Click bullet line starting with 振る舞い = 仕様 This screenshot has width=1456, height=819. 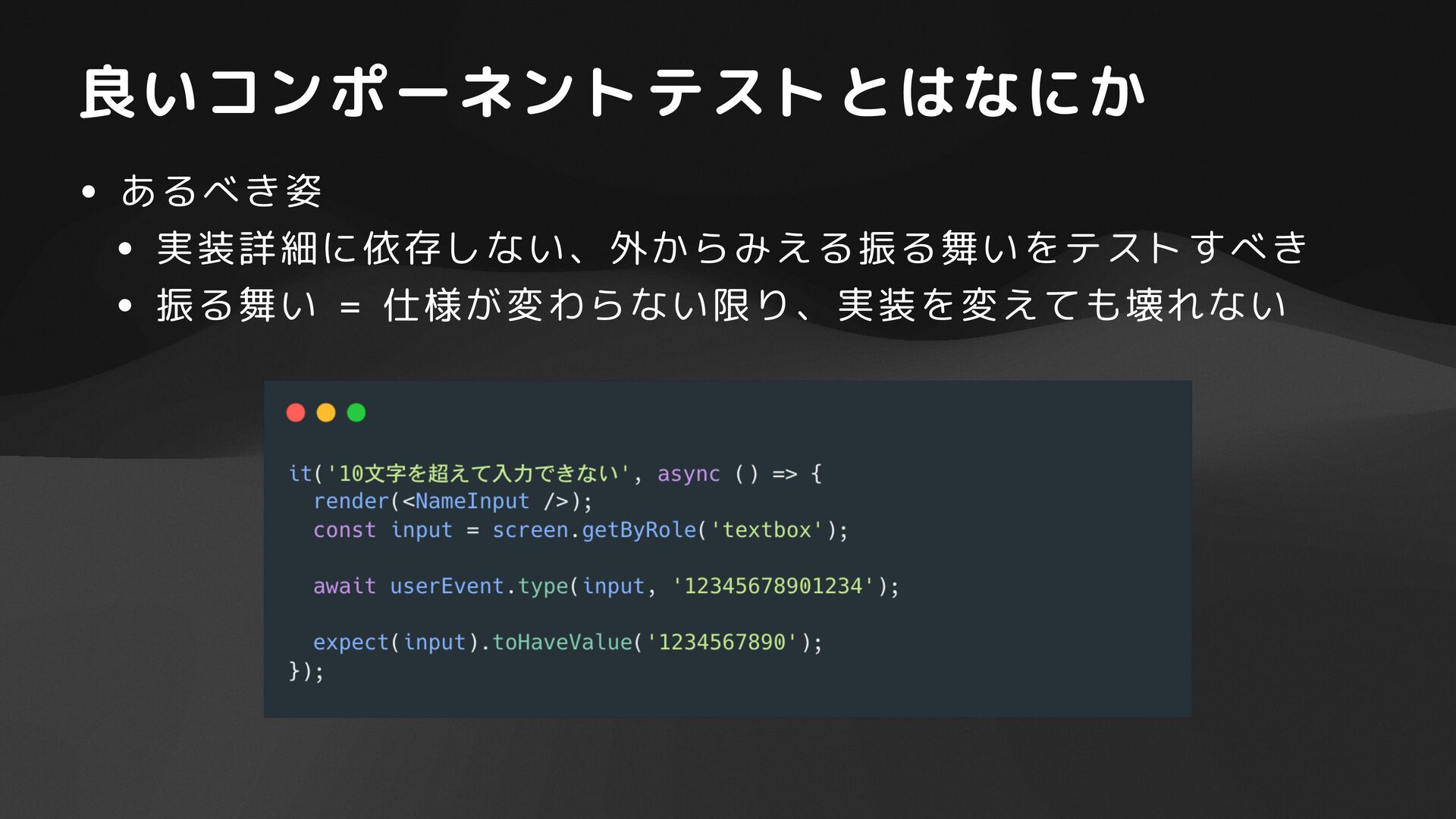(x=721, y=306)
